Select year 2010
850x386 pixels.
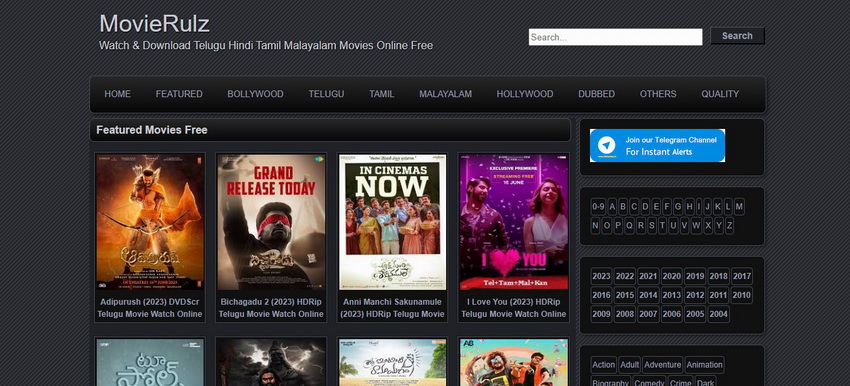[742, 295]
